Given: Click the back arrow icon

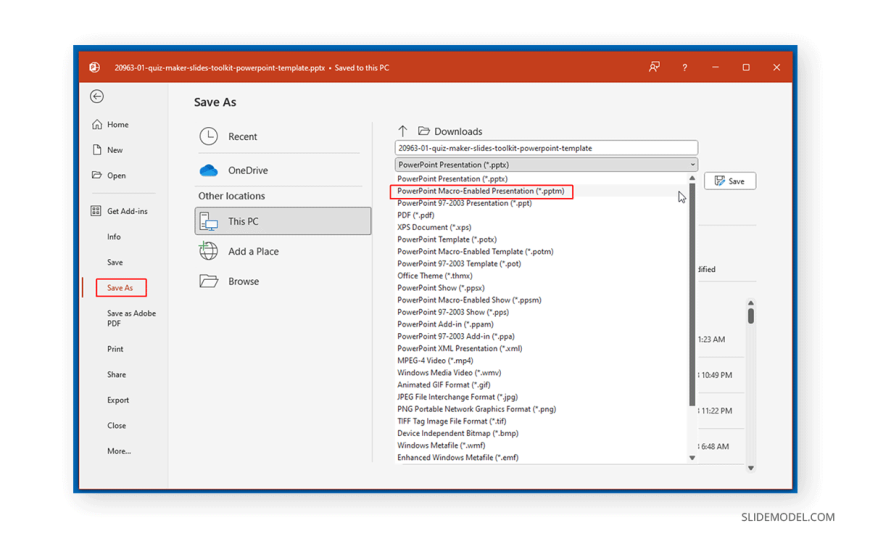Looking at the screenshot, I should pos(97,96).
